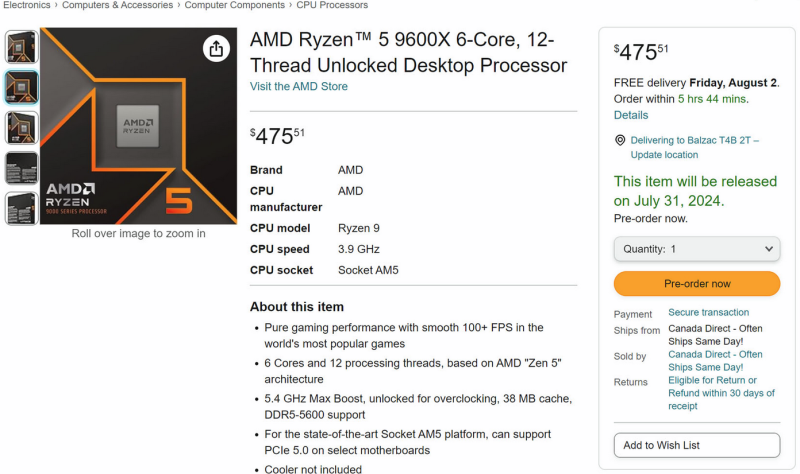Image resolution: width=800 pixels, height=474 pixels.
Task: Select the fifth product thumbnail
Action: point(21,208)
